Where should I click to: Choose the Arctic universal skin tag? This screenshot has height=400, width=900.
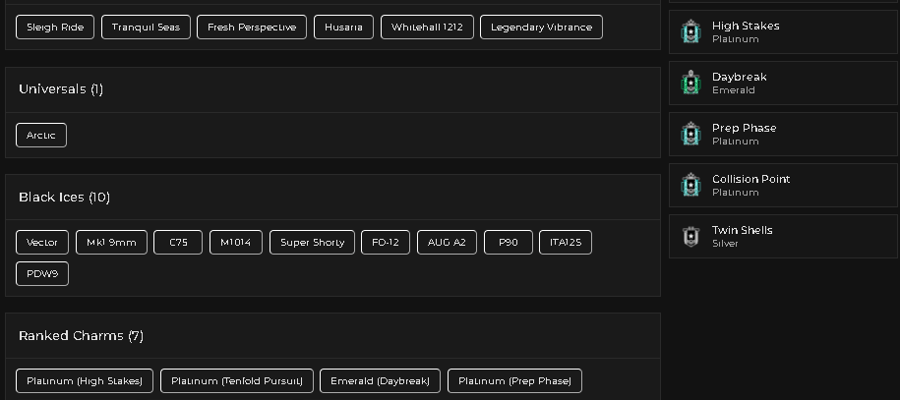click(41, 135)
